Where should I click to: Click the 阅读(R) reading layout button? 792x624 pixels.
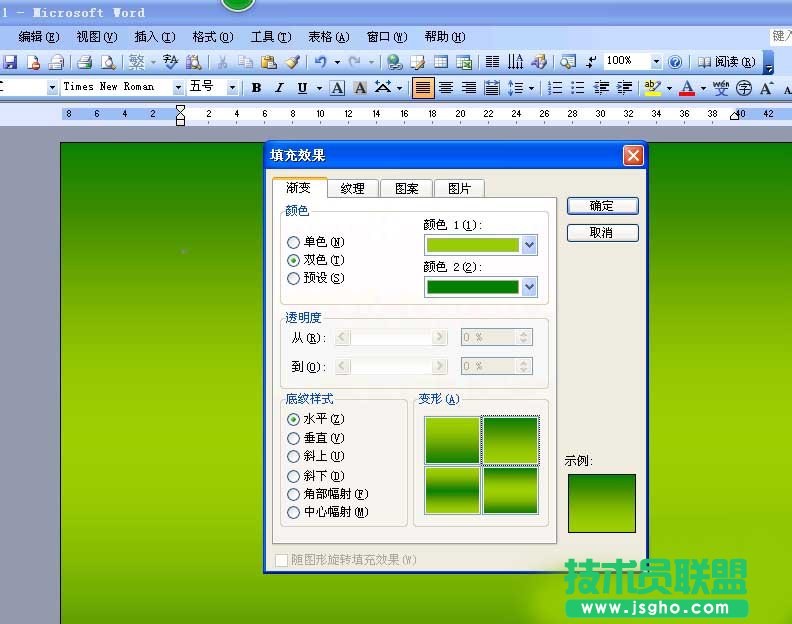click(726, 62)
